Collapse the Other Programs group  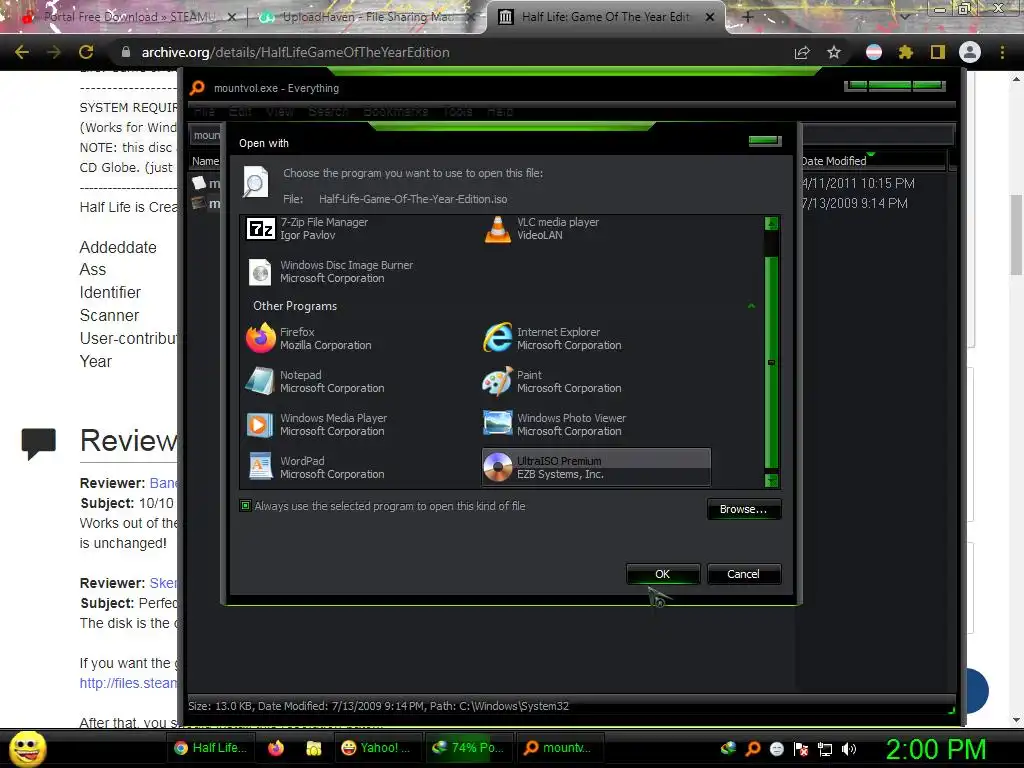(751, 306)
